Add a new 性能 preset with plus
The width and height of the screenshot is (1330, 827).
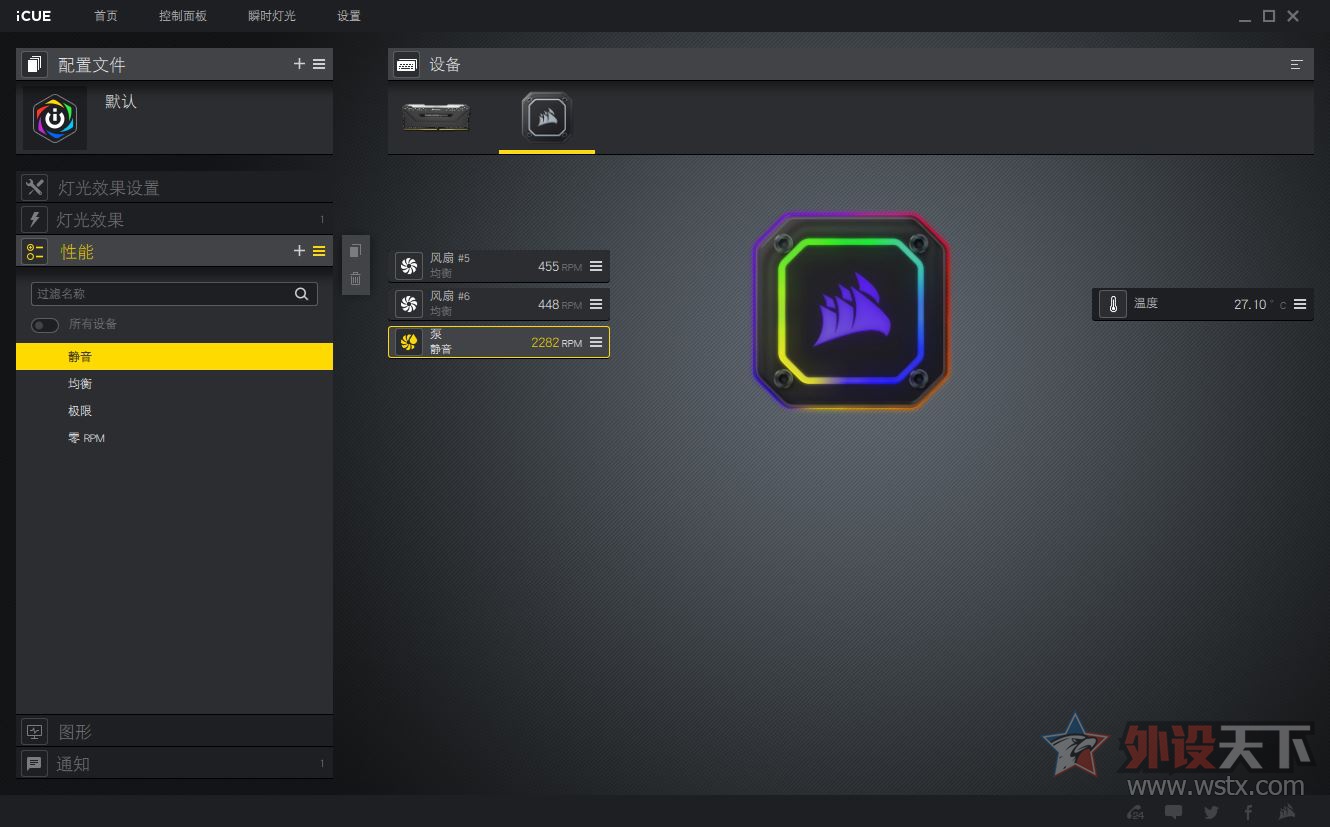299,251
